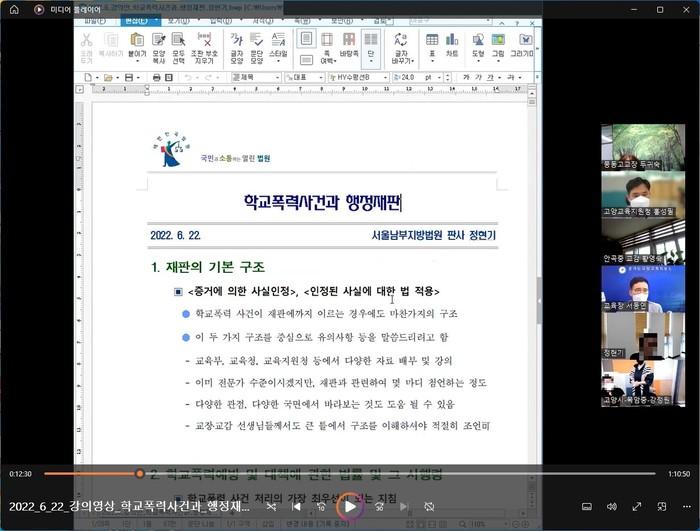The height and width of the screenshot is (531, 700).
Task: Click the 고양교육지원청 participant video tile
Action: (x=643, y=195)
